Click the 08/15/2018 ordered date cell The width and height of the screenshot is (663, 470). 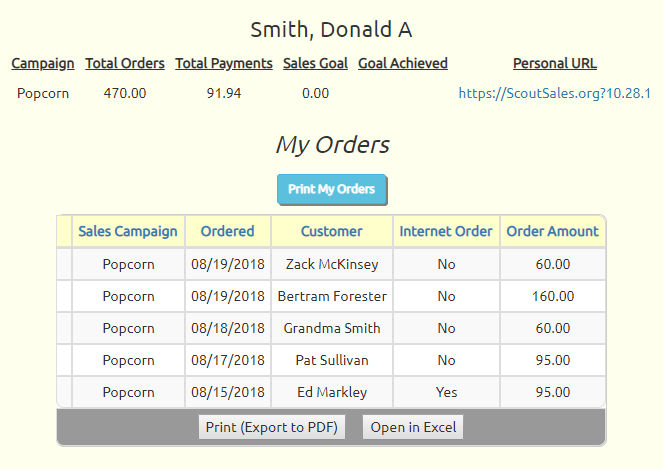pyautogui.click(x=227, y=392)
